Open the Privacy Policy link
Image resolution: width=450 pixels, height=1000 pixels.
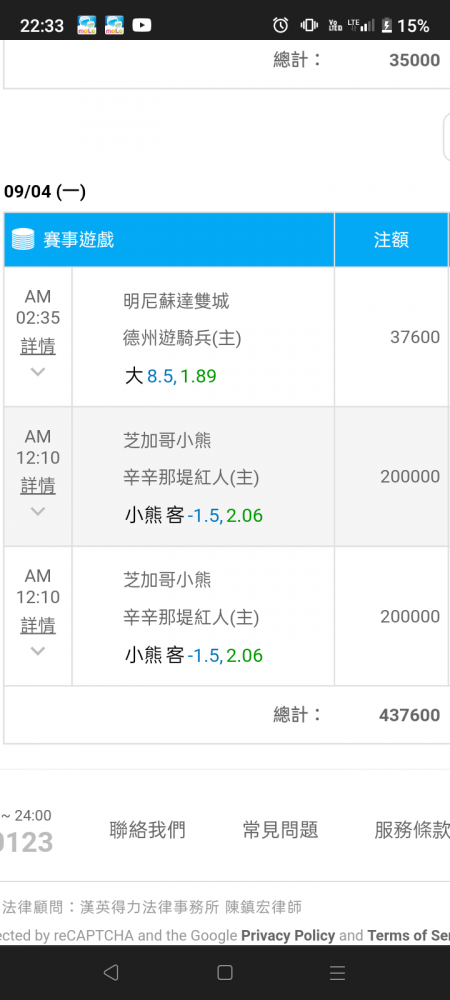288,936
